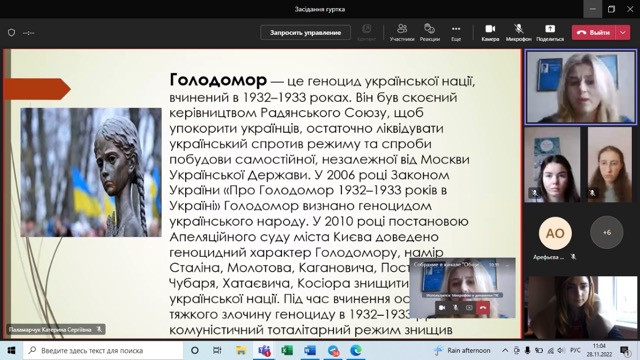
Task: Unmute with the Микрофон button
Action: coord(518,33)
